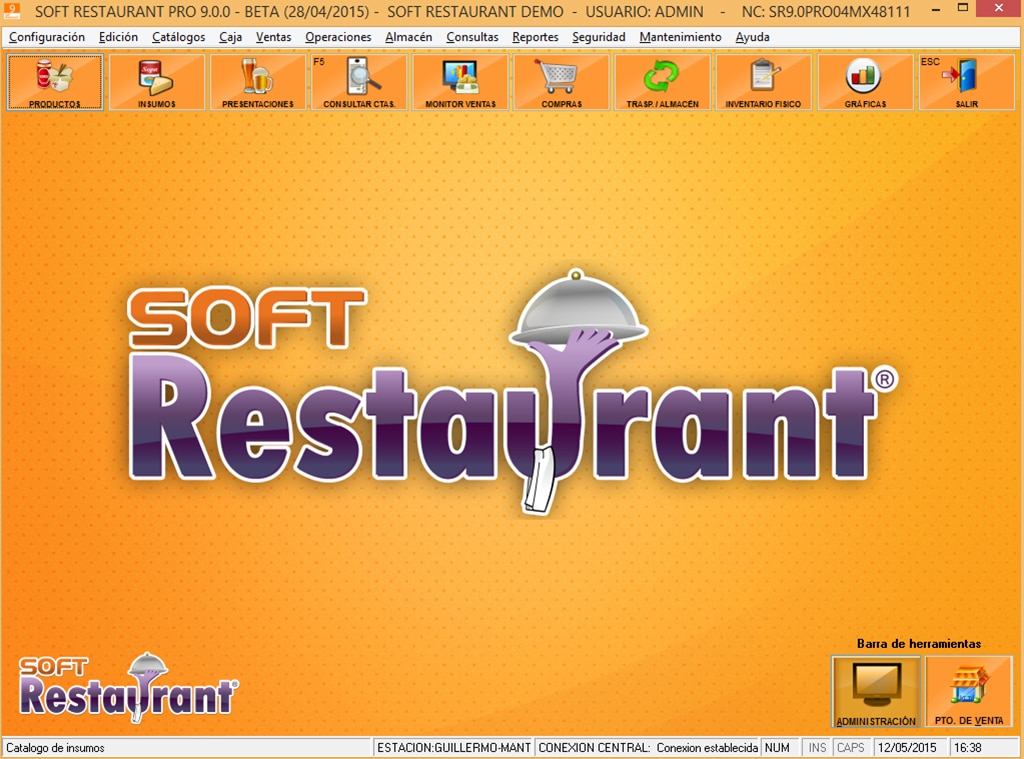Click the Salir exit door icon
Viewport: 1024px width, 759px height.
click(x=967, y=82)
